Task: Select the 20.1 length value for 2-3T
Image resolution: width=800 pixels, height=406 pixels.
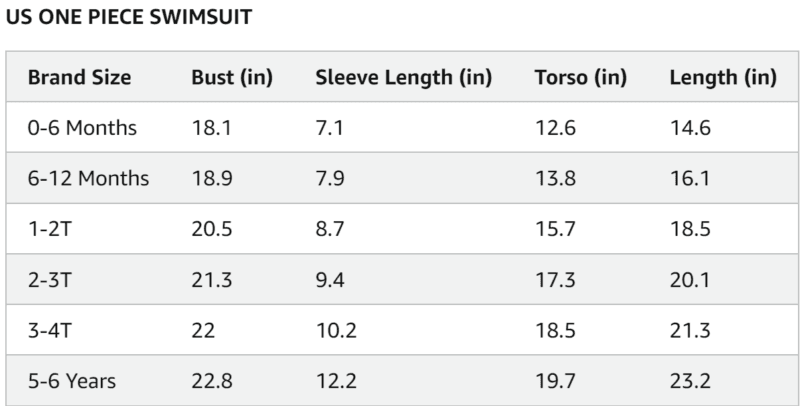Action: pos(690,280)
